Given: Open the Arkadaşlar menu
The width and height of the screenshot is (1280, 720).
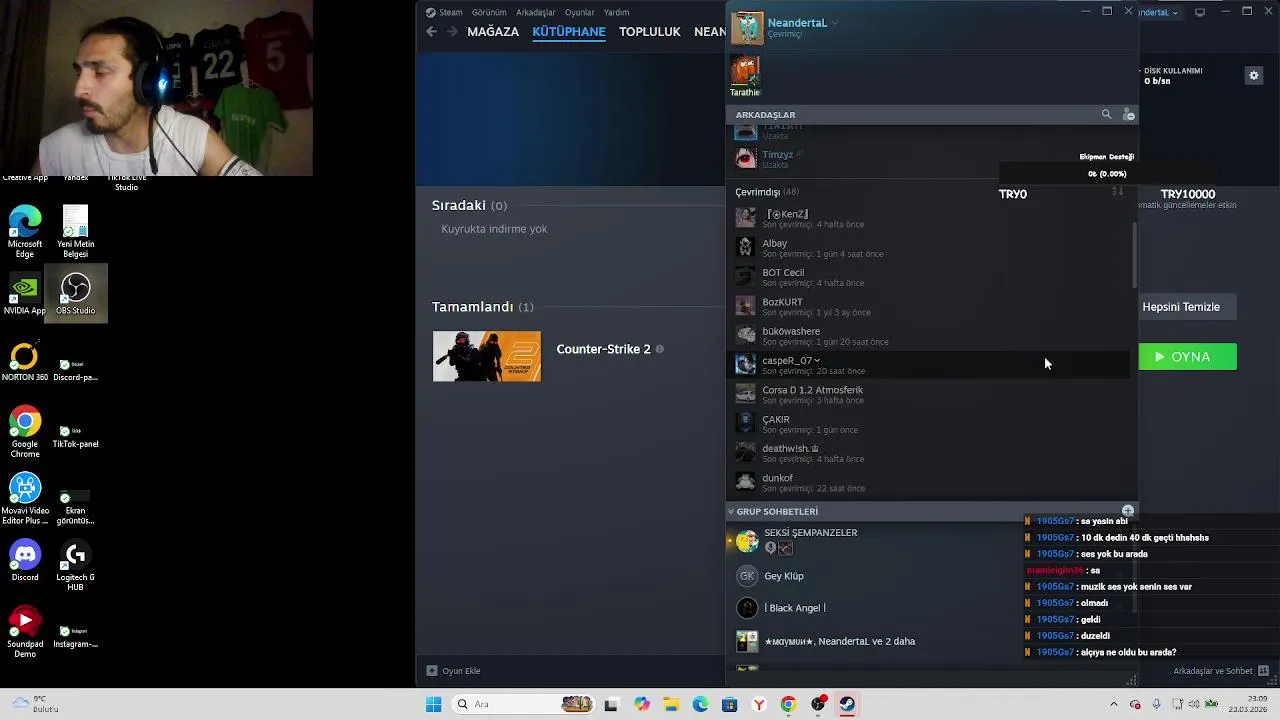Looking at the screenshot, I should (535, 12).
